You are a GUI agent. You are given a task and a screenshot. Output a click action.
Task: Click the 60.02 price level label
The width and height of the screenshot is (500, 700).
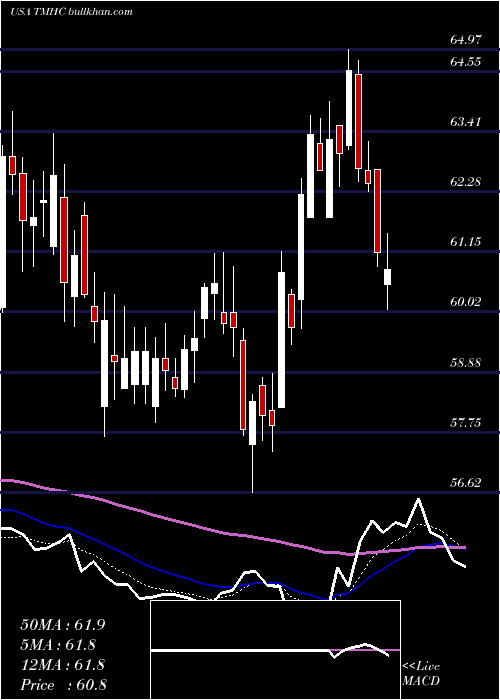466,302
